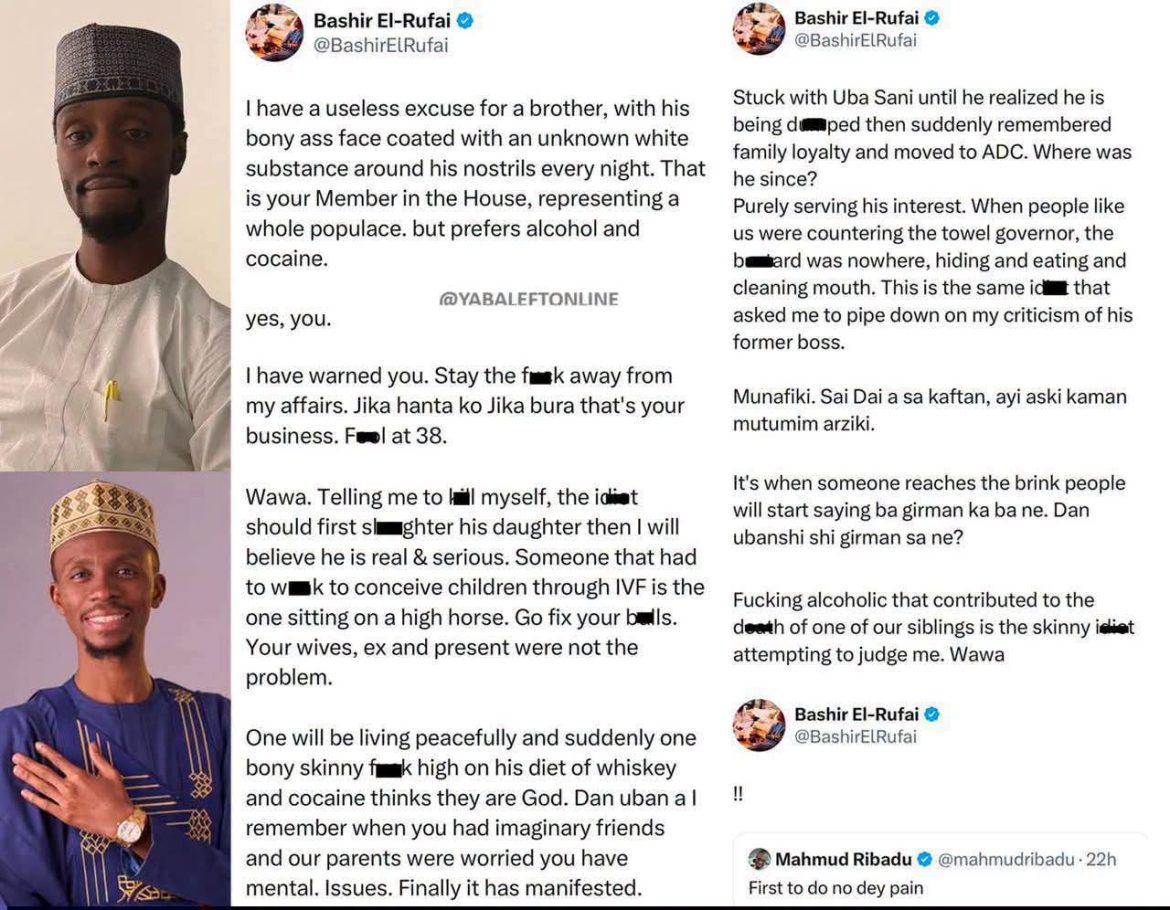
Task: Select paragraph starting "Munafiki. Sai Dai"
Action: pyautogui.click(x=929, y=410)
